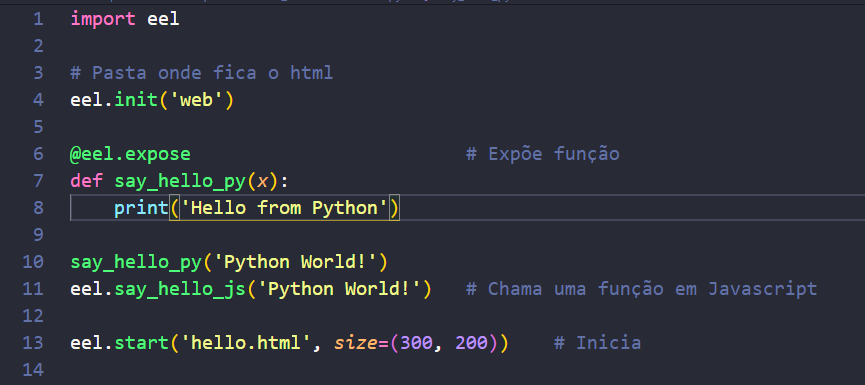Viewport: 865px width, 385px height.
Task: Click line number 1 in the gutter
Action: (38, 19)
